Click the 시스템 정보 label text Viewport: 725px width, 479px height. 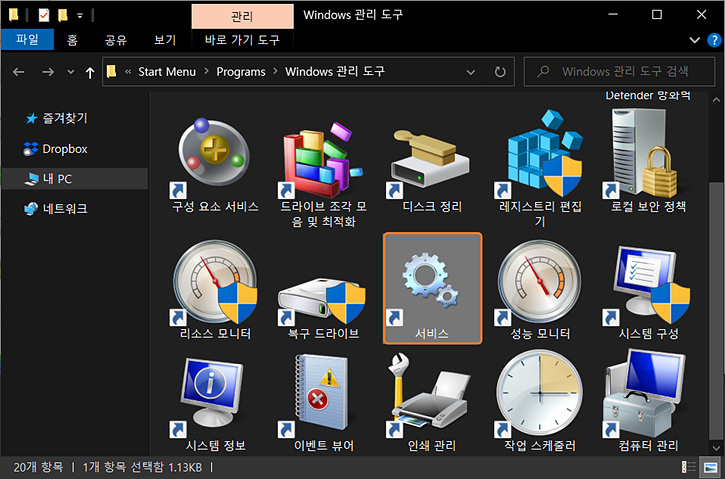point(215,446)
